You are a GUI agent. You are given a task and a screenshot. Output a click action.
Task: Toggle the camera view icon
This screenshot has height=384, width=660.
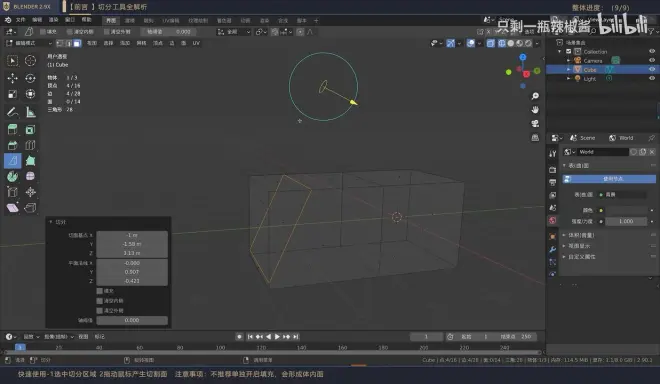tap(535, 124)
